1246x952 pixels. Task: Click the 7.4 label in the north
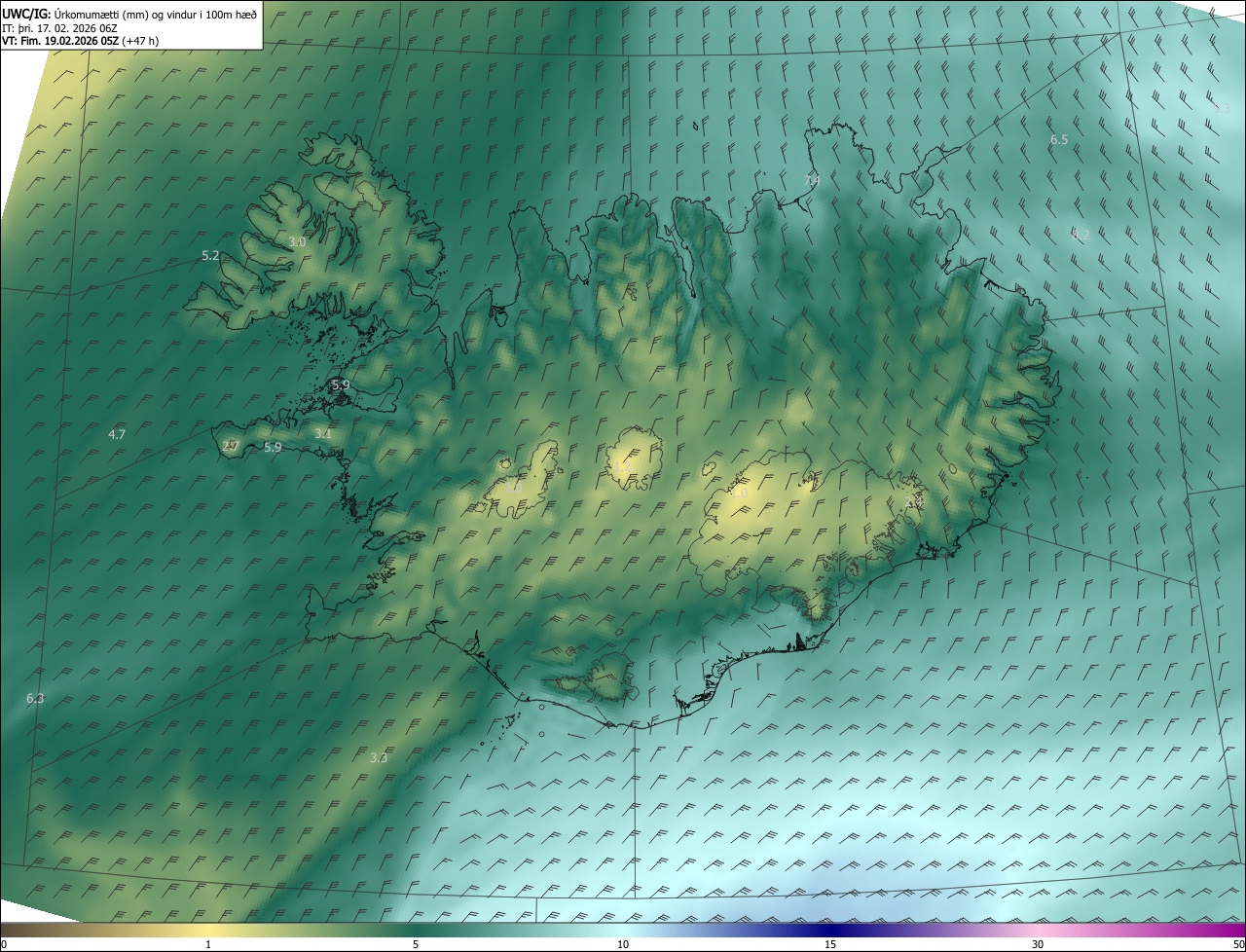(812, 180)
